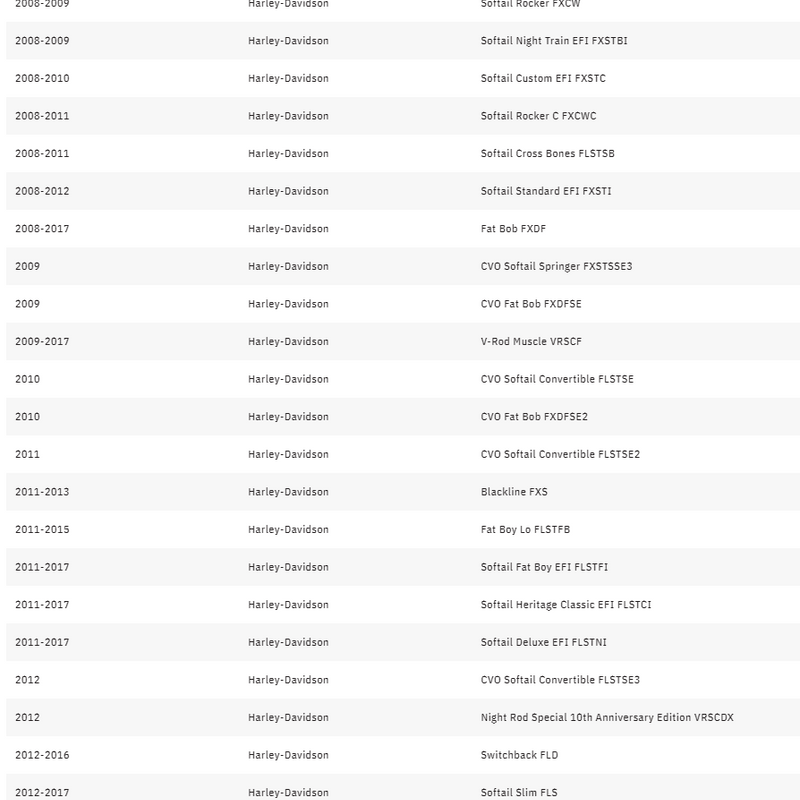
Task: Select the Switchback FLD model
Action: pyautogui.click(x=519, y=755)
